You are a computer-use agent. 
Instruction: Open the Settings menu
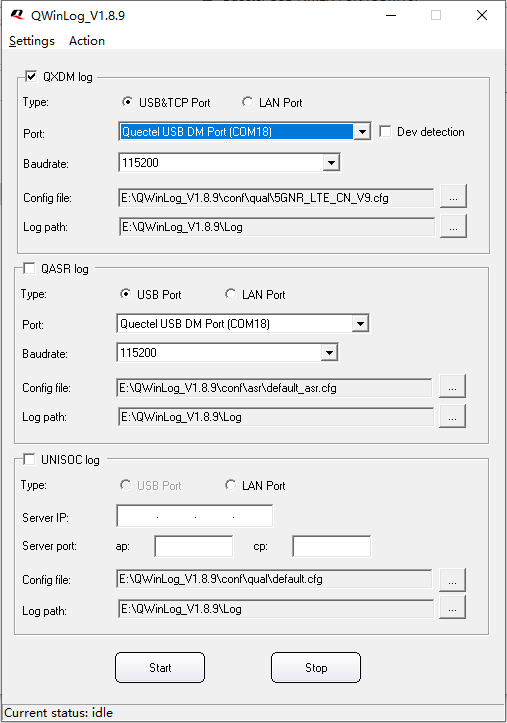coord(32,41)
